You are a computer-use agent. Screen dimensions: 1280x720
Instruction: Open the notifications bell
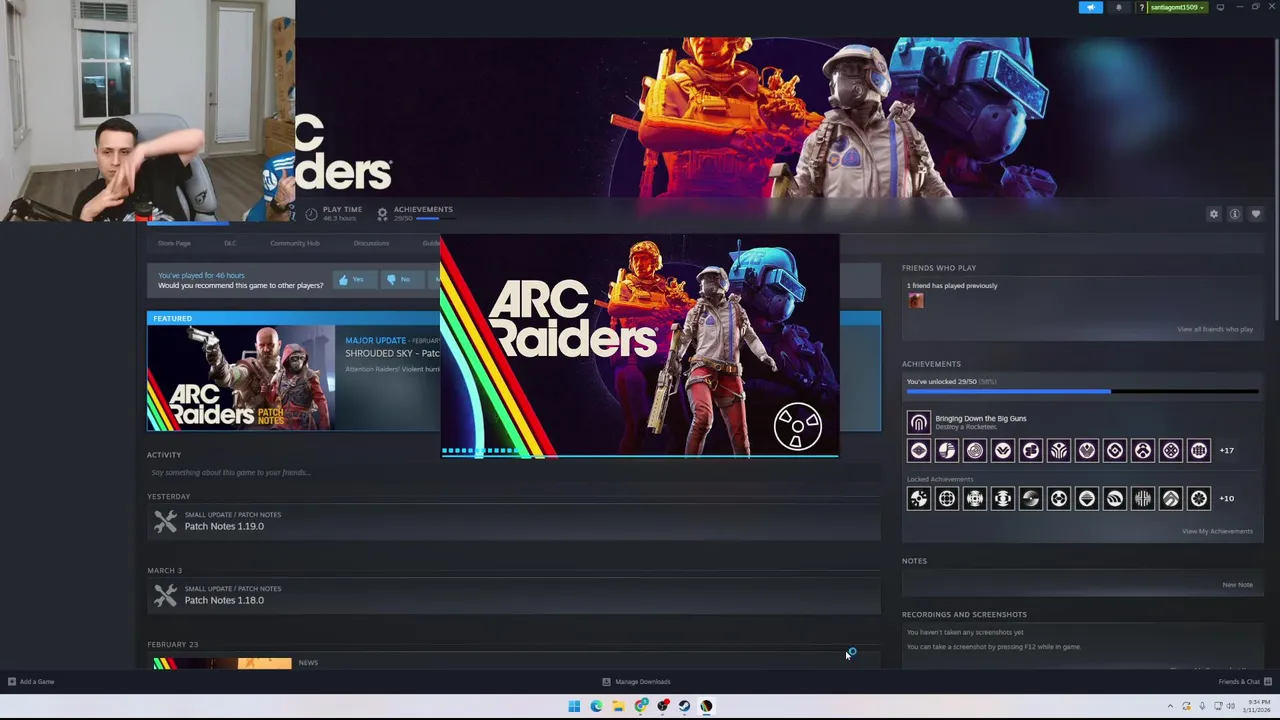pyautogui.click(x=1119, y=7)
